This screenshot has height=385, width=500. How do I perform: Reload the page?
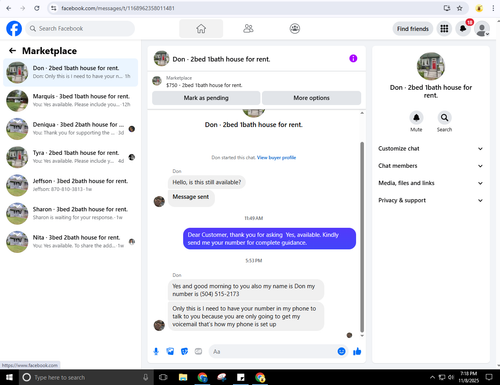[x=37, y=8]
